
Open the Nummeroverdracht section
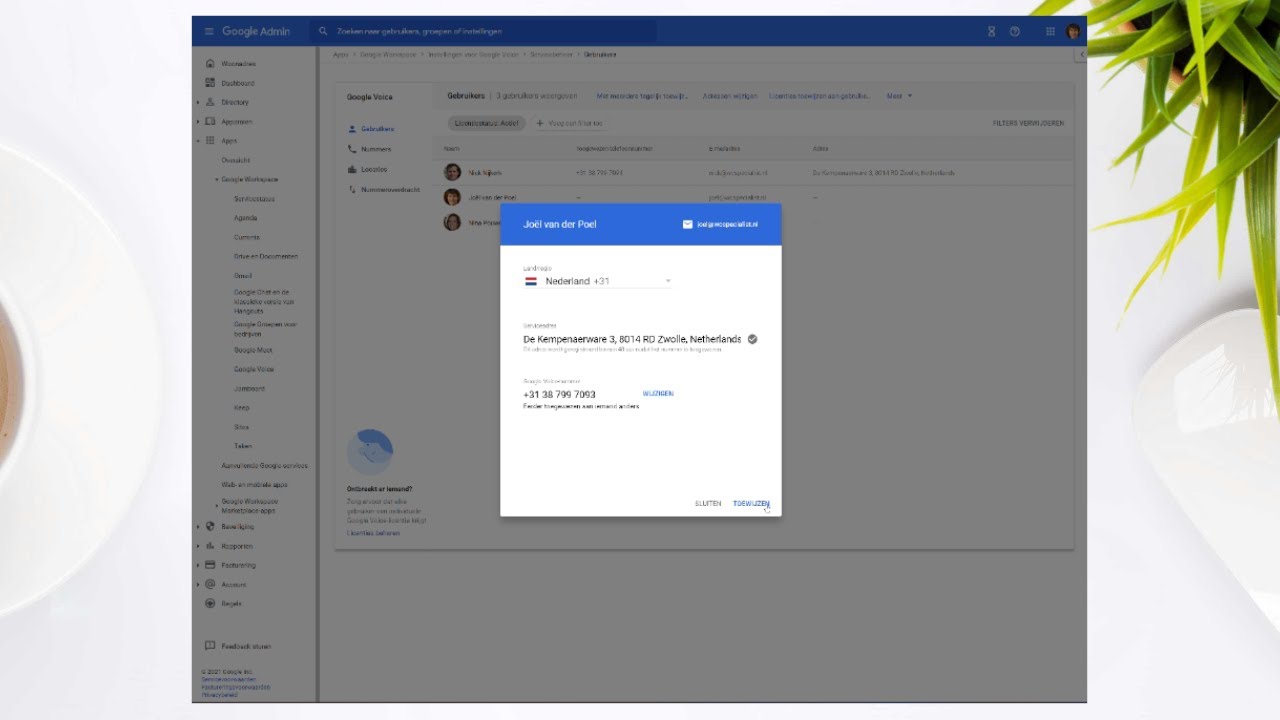[383, 189]
